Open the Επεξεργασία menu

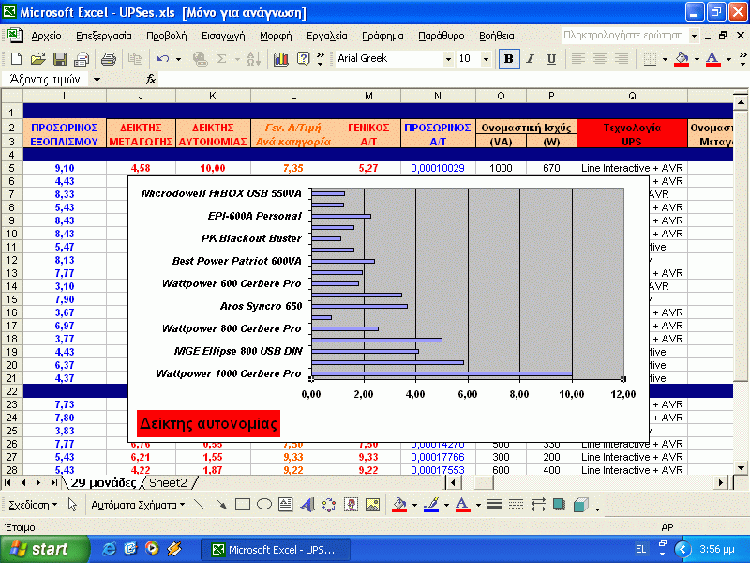click(x=103, y=36)
